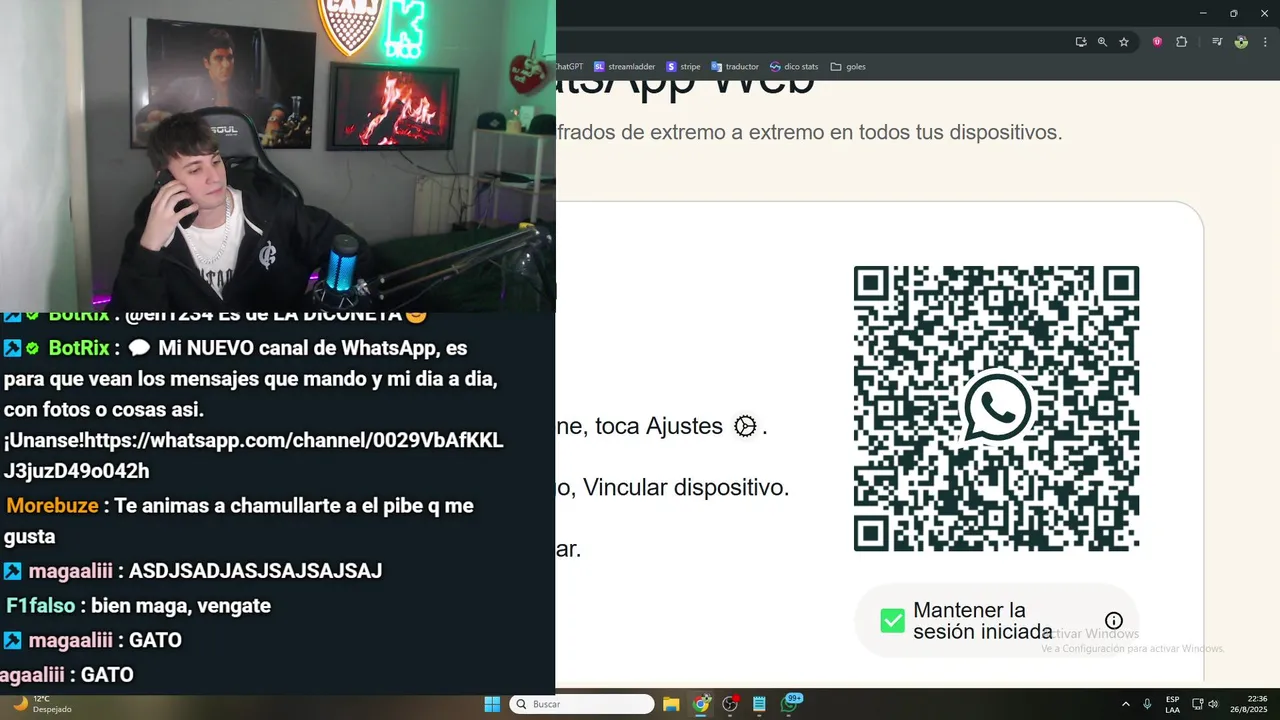Open the streamladder bookmark

coord(624,67)
